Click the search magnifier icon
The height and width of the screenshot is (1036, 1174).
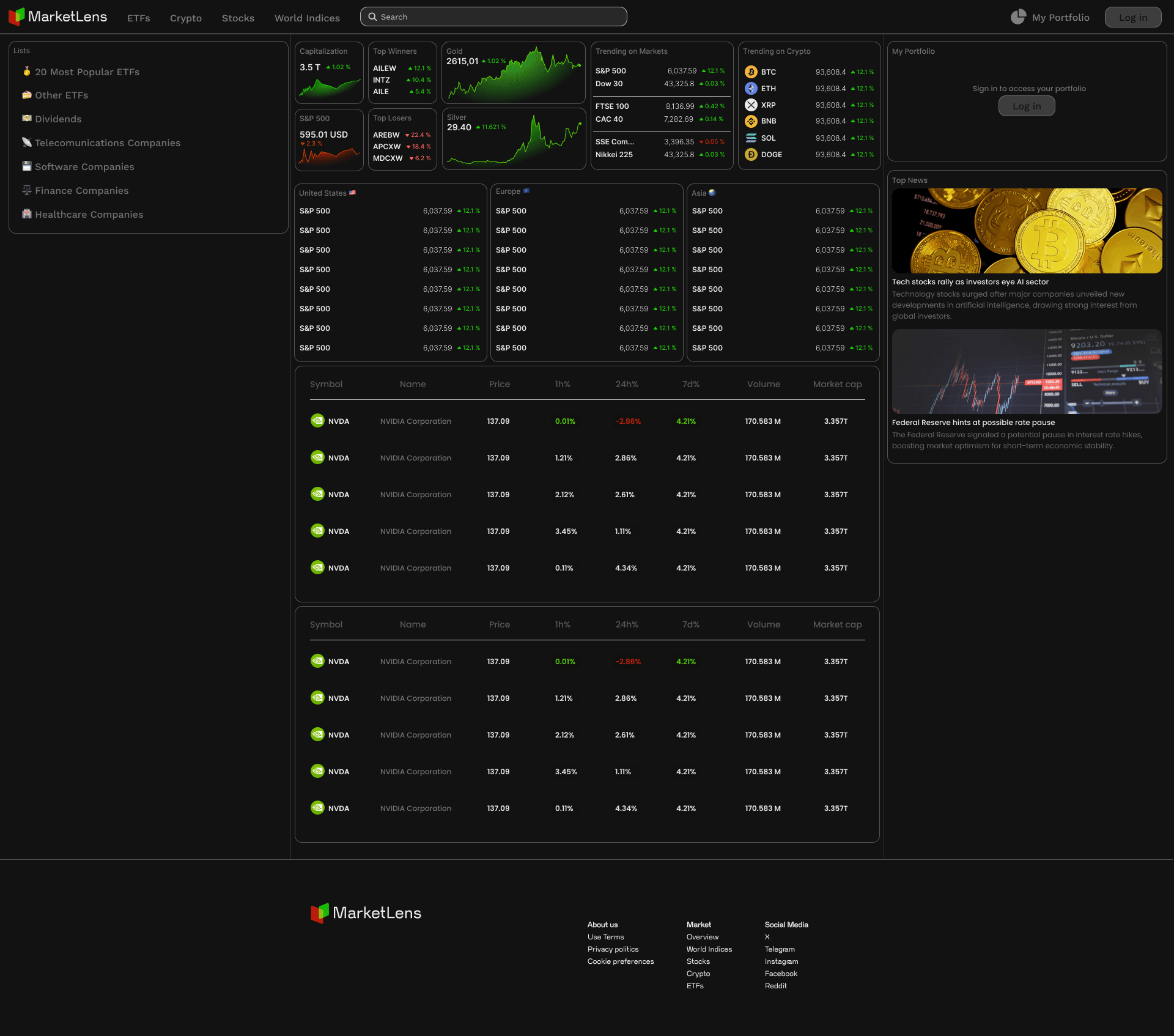(373, 17)
